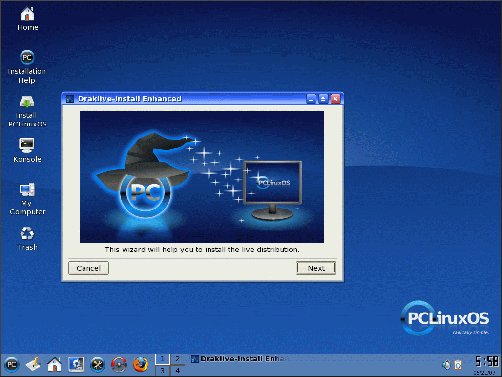Screen dimensions: 502x377
Task: Click the show desktop pencil icon in panel
Action: [x=33, y=364]
